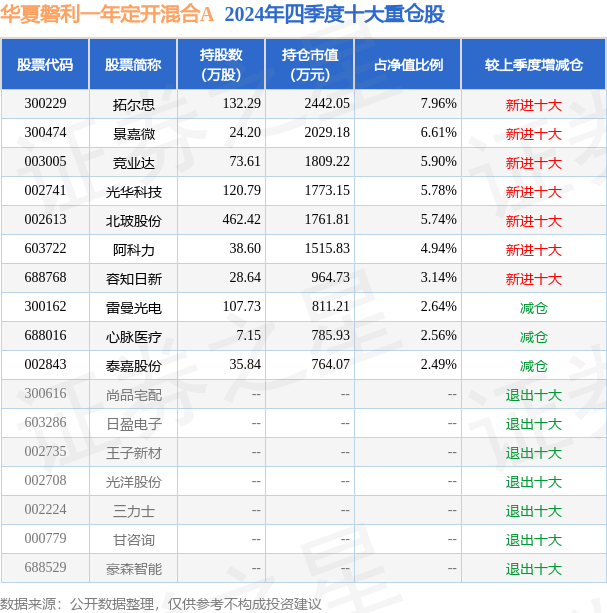Select stock name 王子新材
This screenshot has height=613, width=607.
(x=134, y=452)
